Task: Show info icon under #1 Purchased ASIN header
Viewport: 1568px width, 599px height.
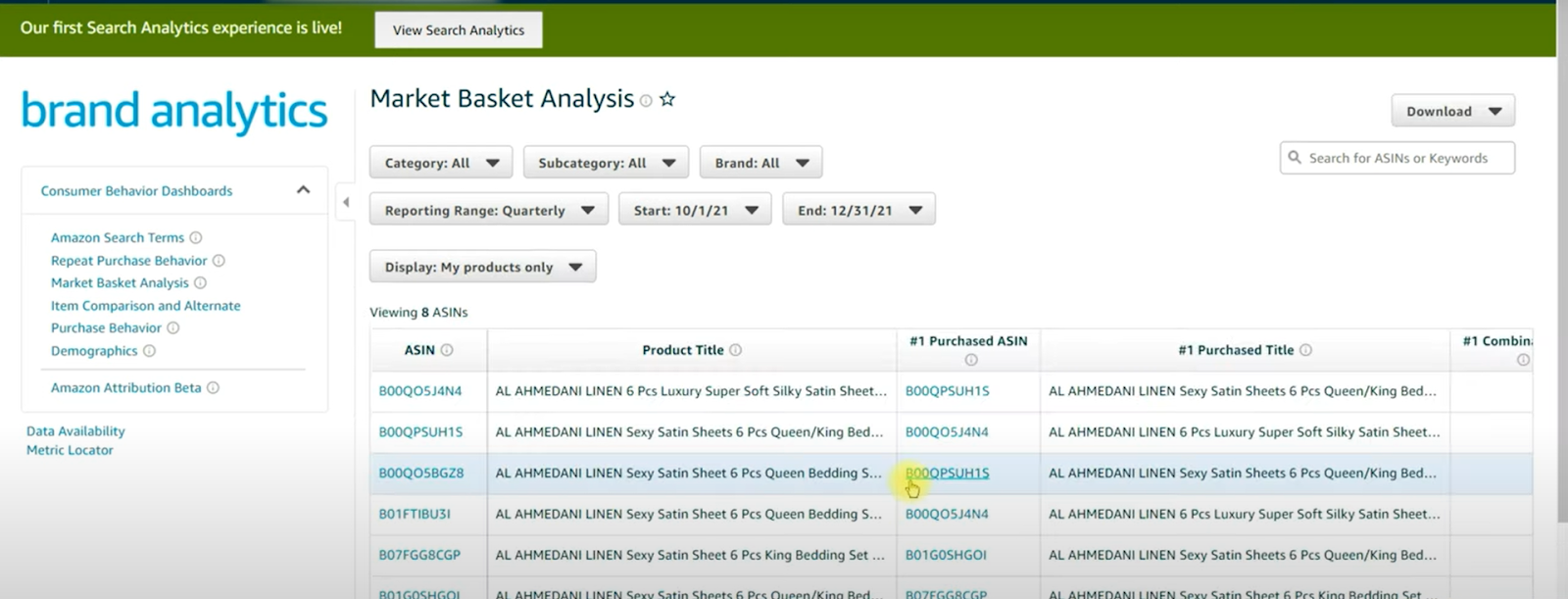Action: click(x=971, y=360)
